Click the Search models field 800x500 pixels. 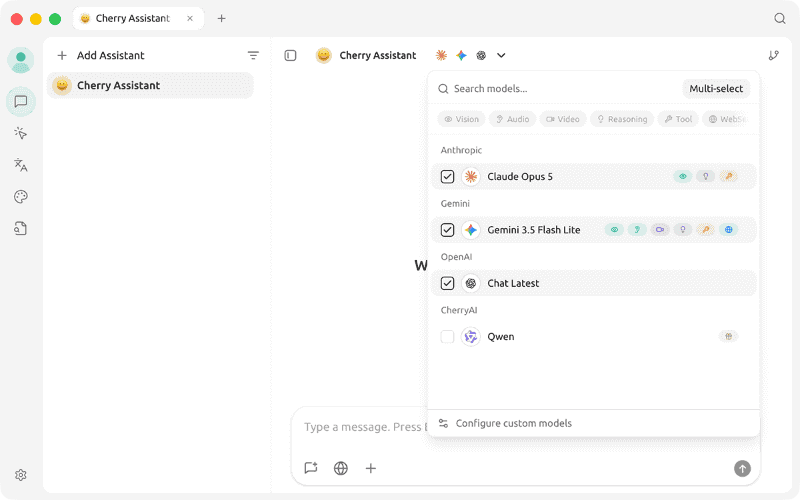556,89
